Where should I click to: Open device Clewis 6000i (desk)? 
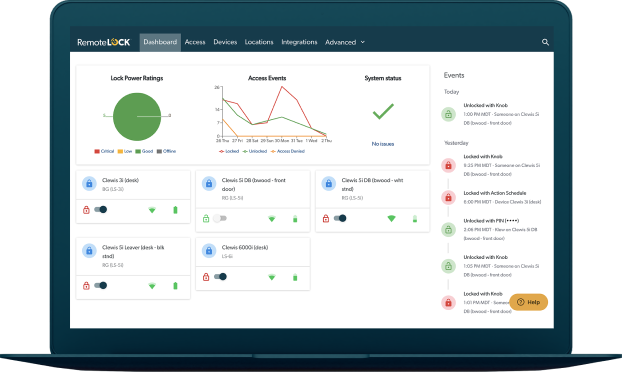point(245,247)
